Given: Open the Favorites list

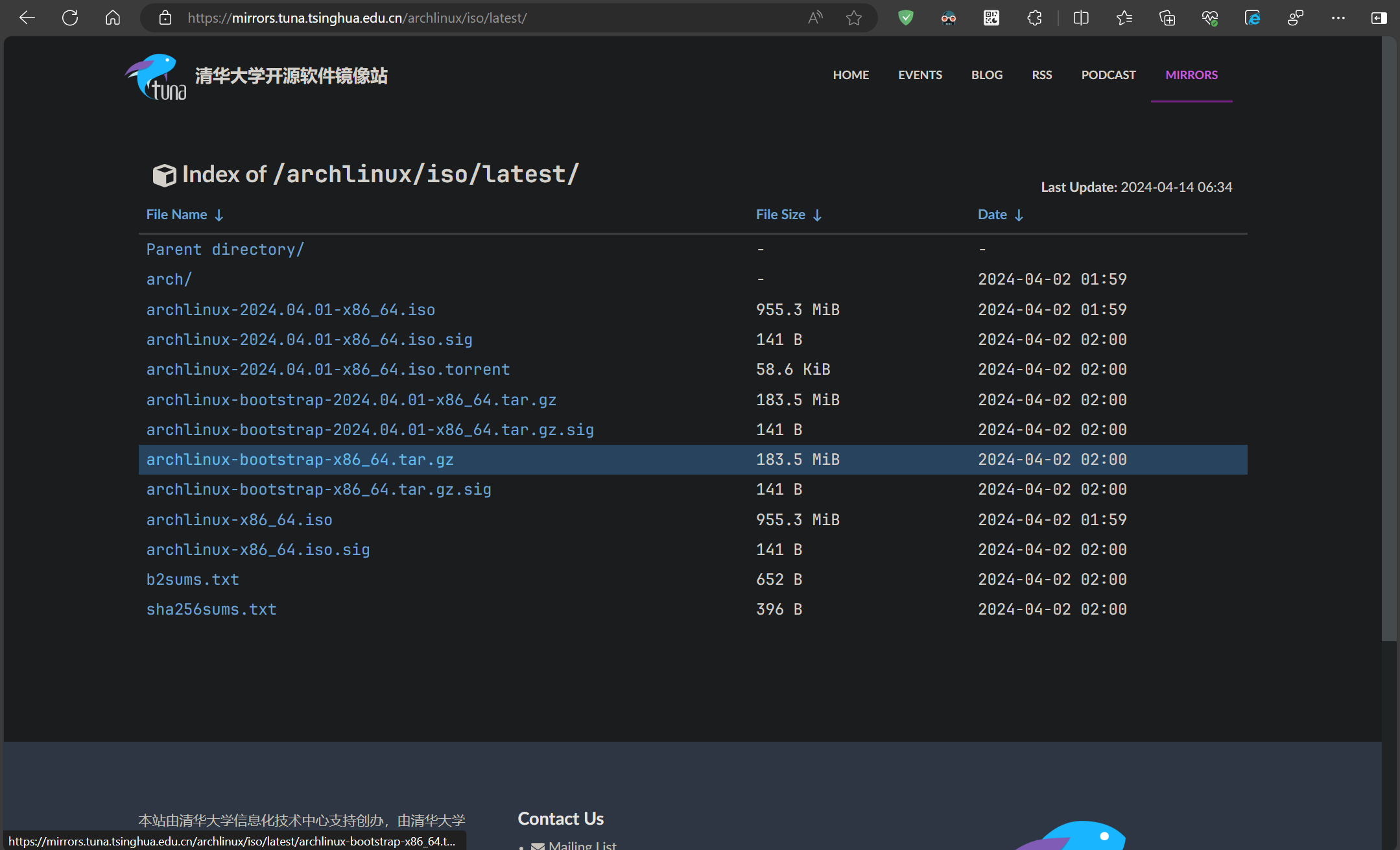Looking at the screenshot, I should tap(1124, 18).
